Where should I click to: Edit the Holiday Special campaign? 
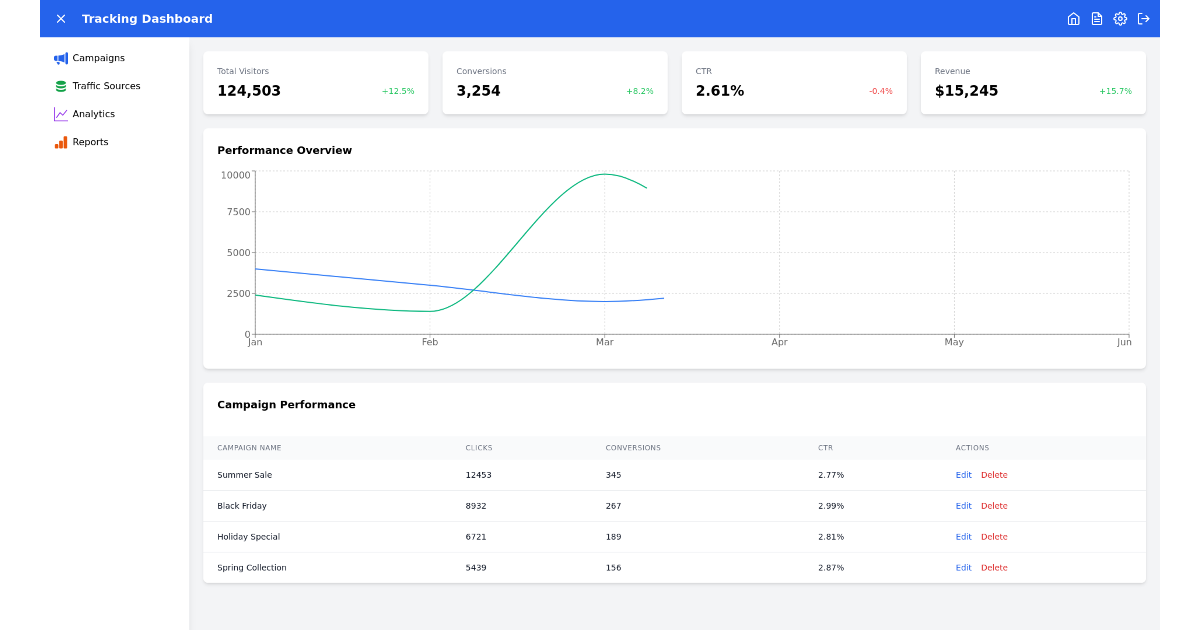963,537
